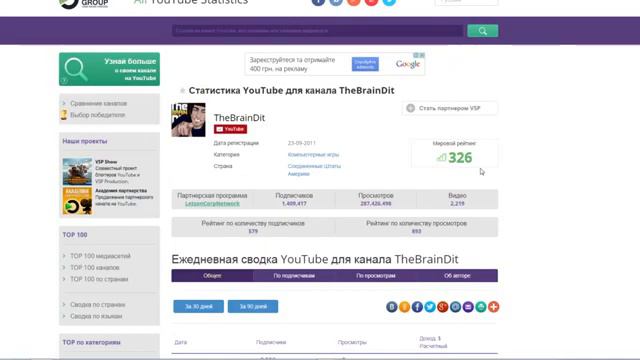
Task: Open 'TOP 100 по странам' link
Action: tap(99, 279)
